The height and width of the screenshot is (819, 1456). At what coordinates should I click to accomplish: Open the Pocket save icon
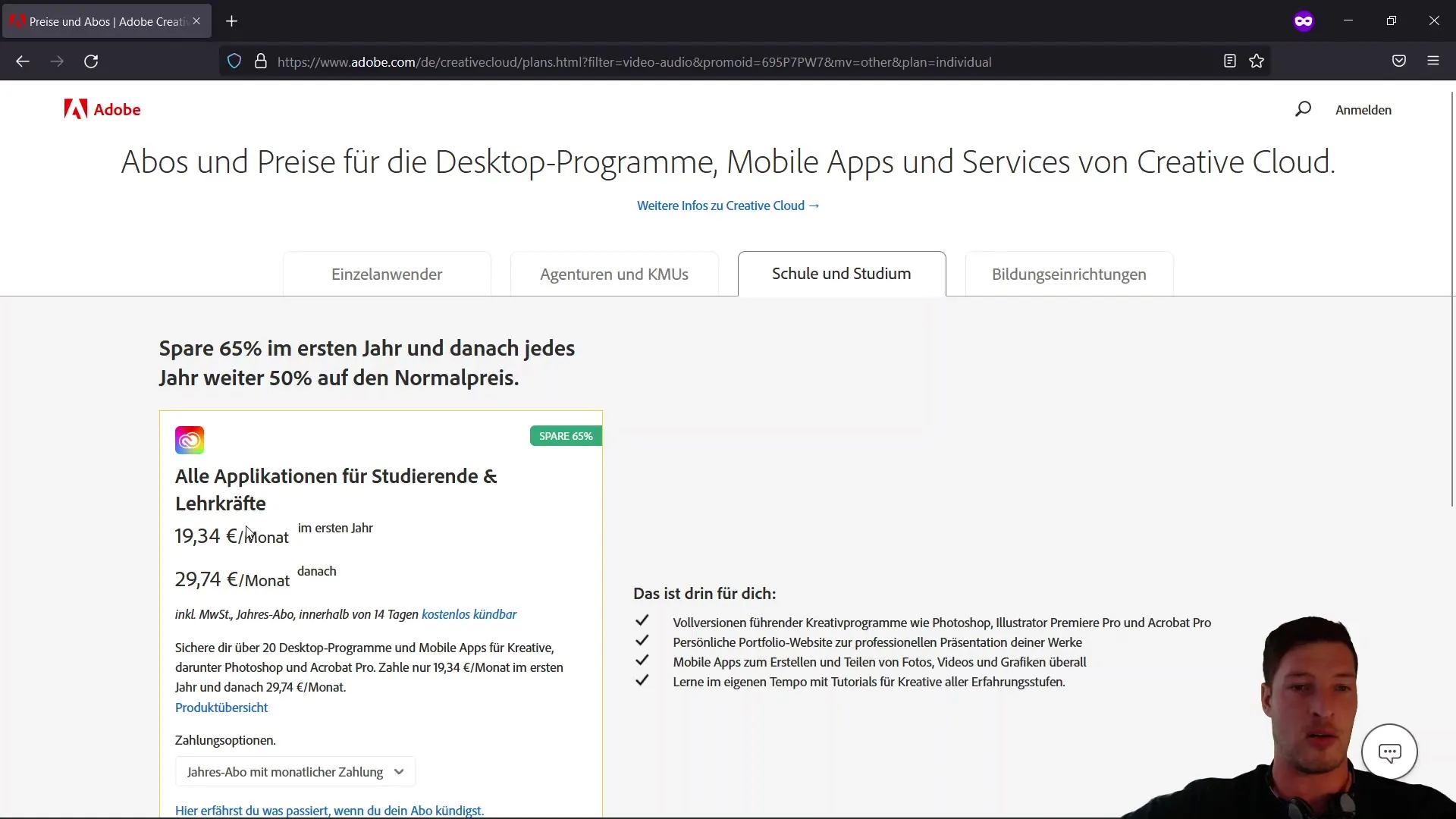pos(1399,61)
